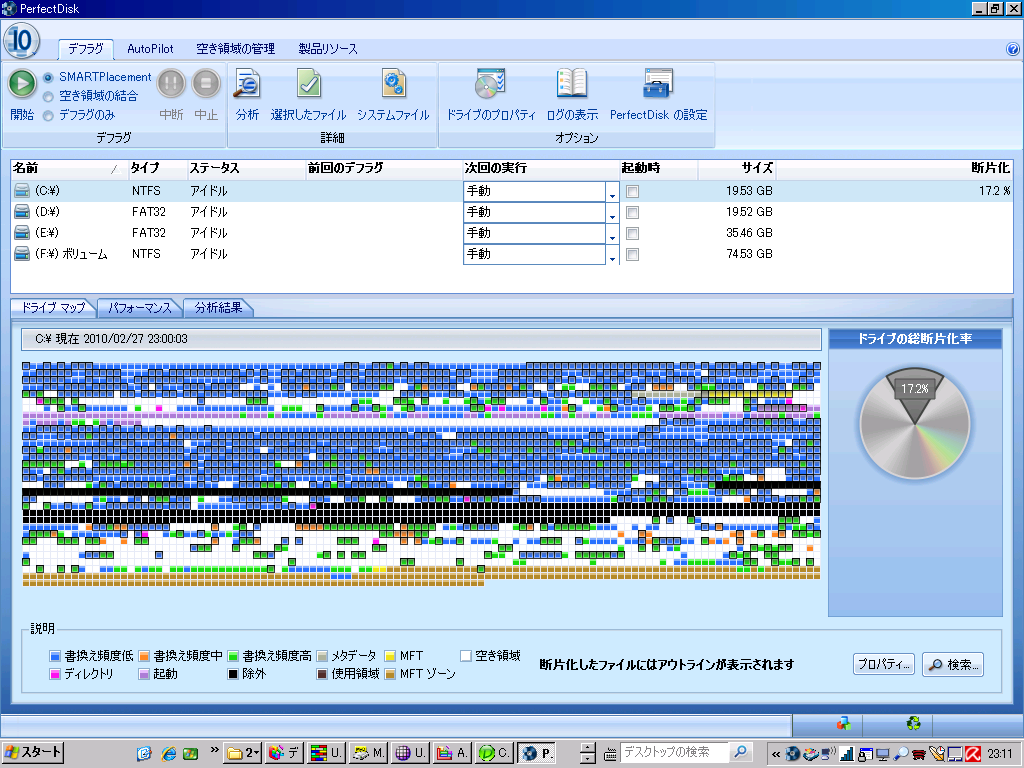Click the View Log (ログの表示) icon
Image resolution: width=1024 pixels, height=768 pixels.
click(x=572, y=84)
